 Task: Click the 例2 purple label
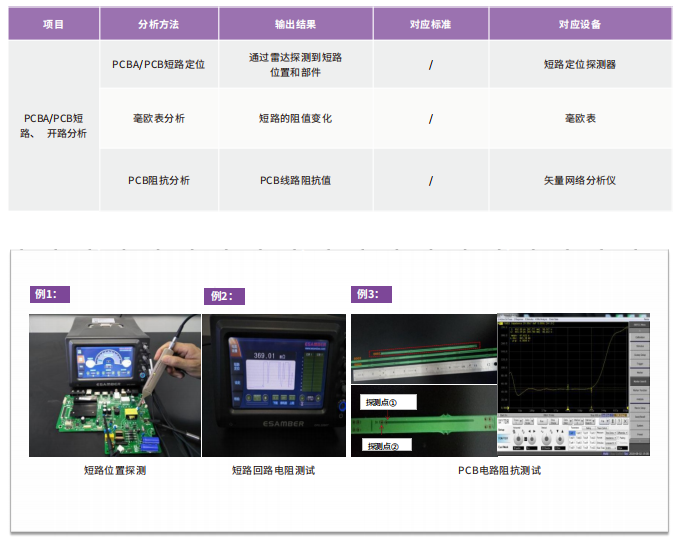[223, 296]
